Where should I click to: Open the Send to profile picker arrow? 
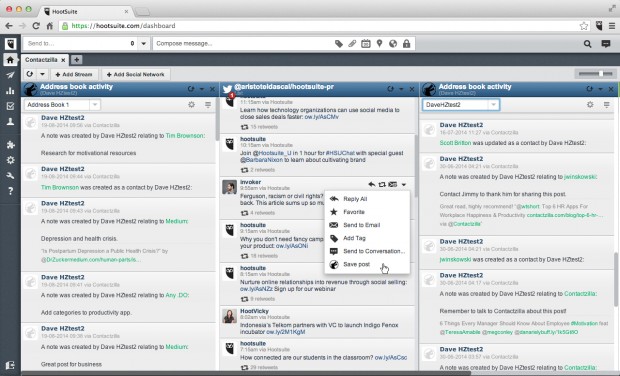coord(144,43)
